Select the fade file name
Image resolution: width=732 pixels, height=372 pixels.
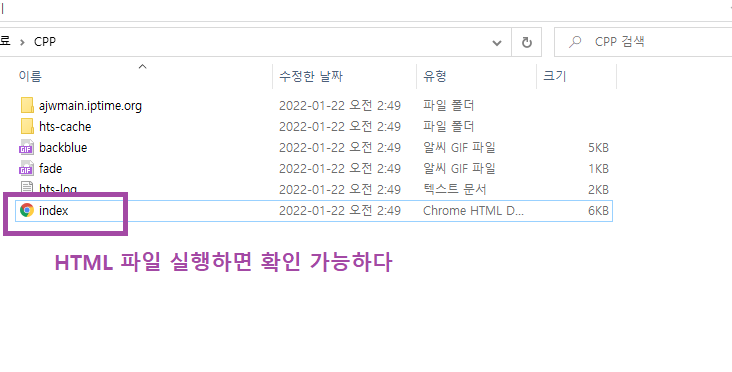tap(50, 168)
